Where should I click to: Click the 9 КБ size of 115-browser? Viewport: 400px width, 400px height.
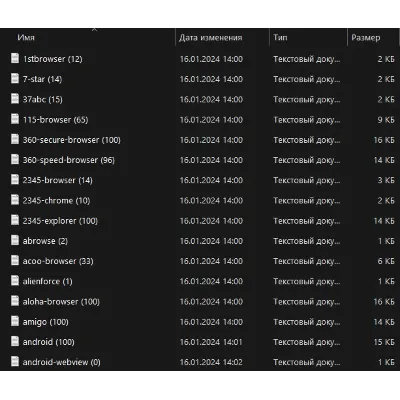click(386, 120)
